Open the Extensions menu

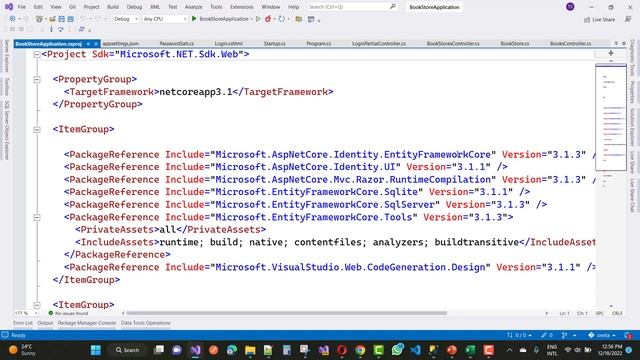[x=241, y=7]
